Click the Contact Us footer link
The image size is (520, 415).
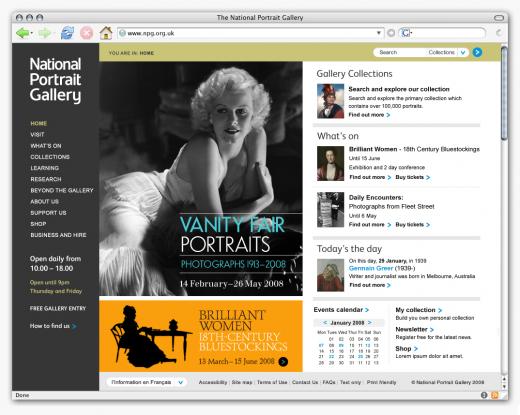click(x=305, y=382)
